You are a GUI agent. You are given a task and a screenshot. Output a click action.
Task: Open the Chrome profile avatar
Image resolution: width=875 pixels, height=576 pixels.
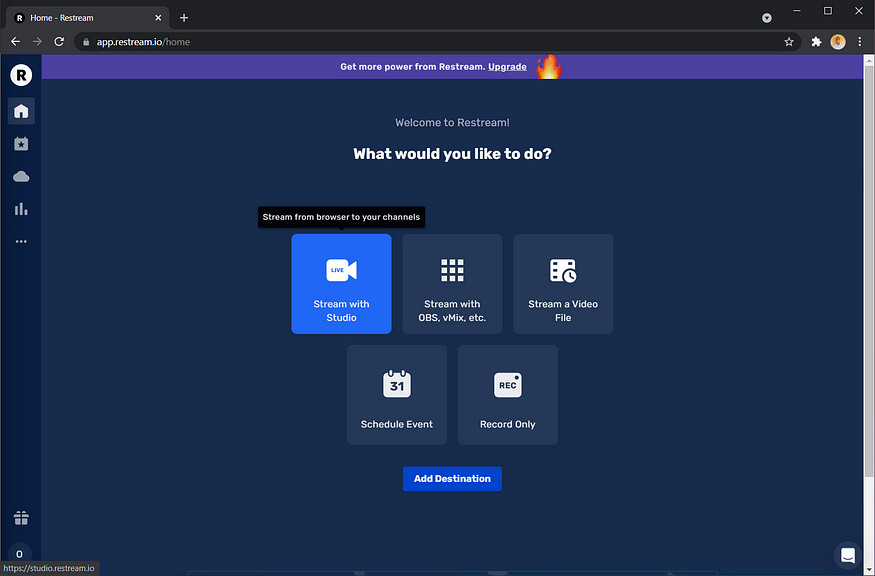(838, 42)
